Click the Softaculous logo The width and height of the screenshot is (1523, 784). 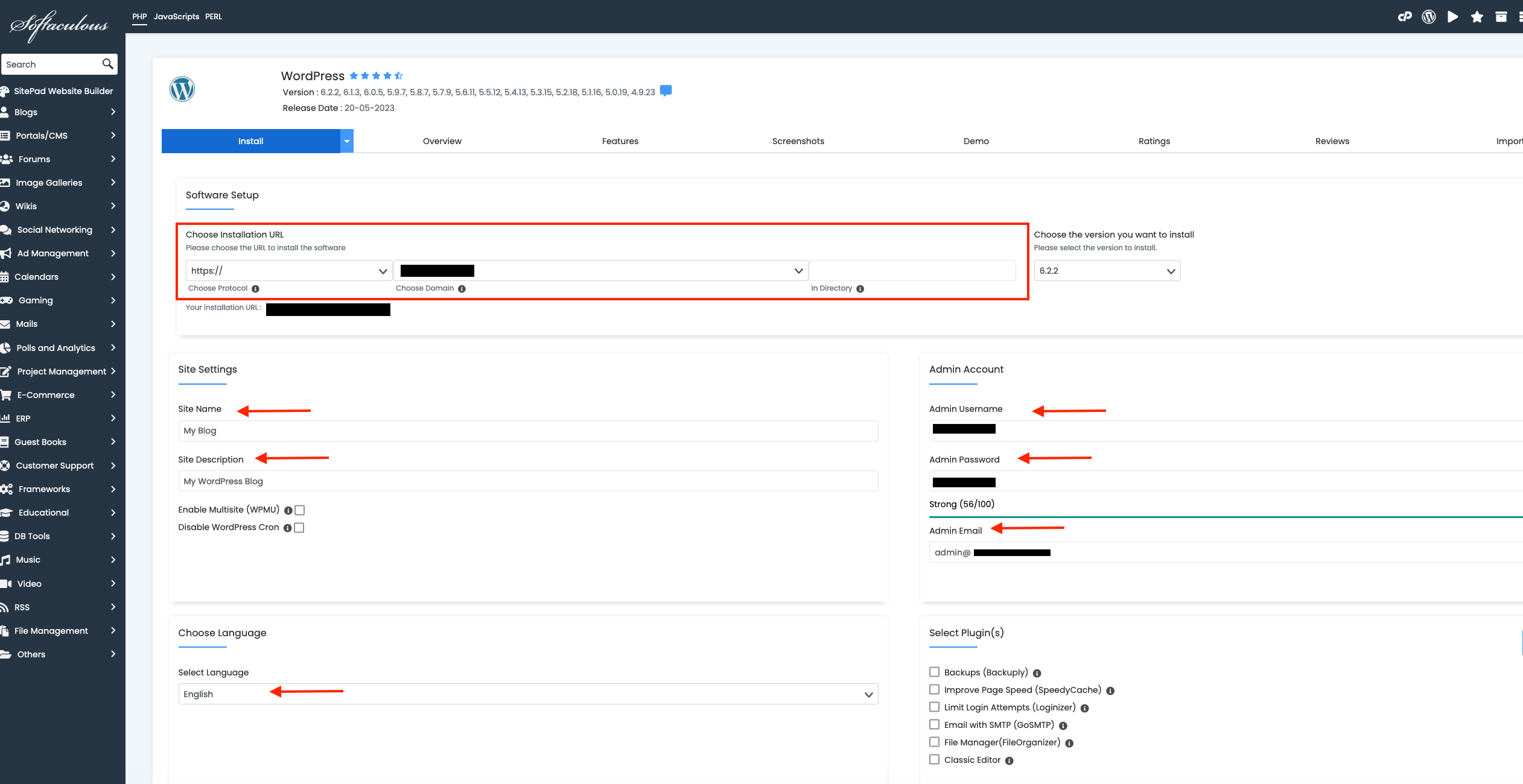click(59, 25)
